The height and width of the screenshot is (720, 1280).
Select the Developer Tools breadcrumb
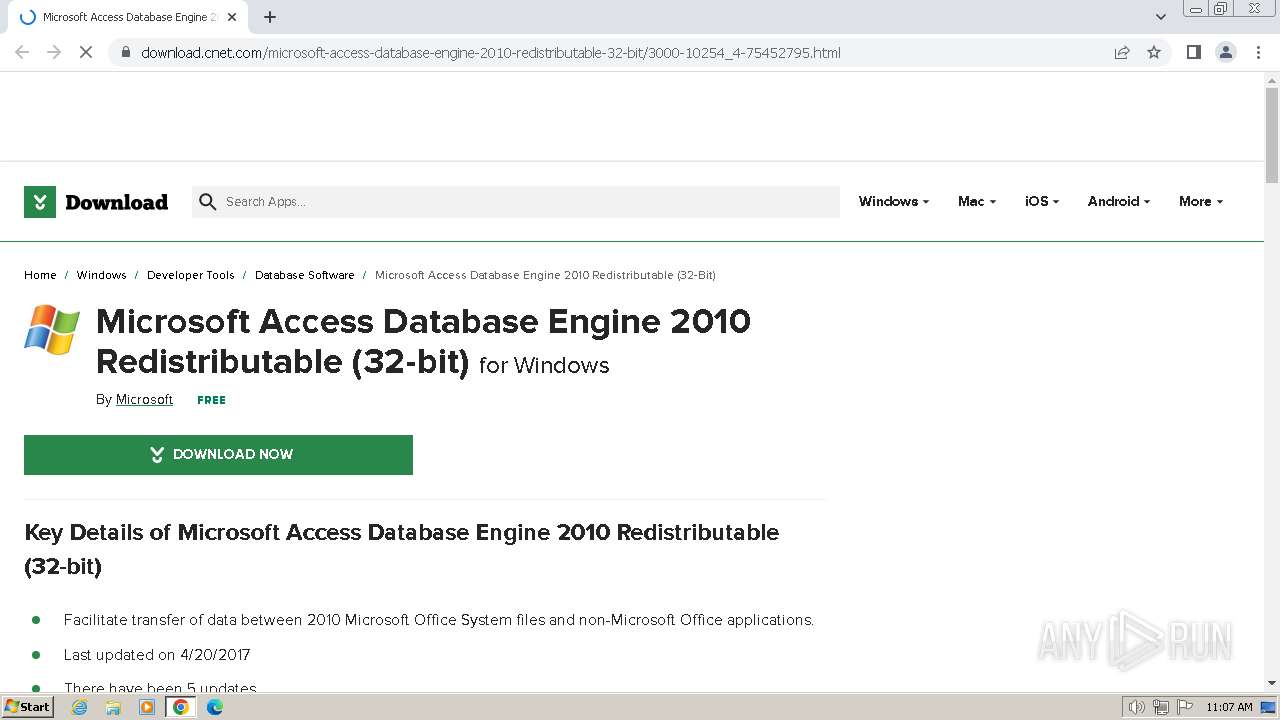click(x=190, y=275)
